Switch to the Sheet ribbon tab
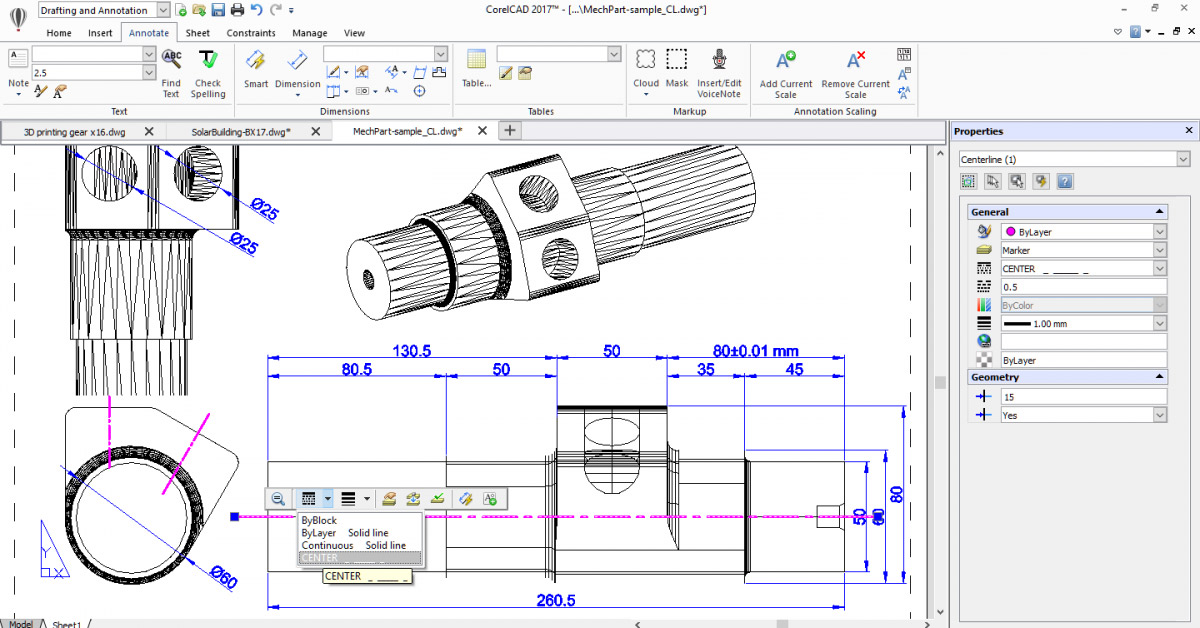The height and width of the screenshot is (628, 1200). click(x=198, y=33)
